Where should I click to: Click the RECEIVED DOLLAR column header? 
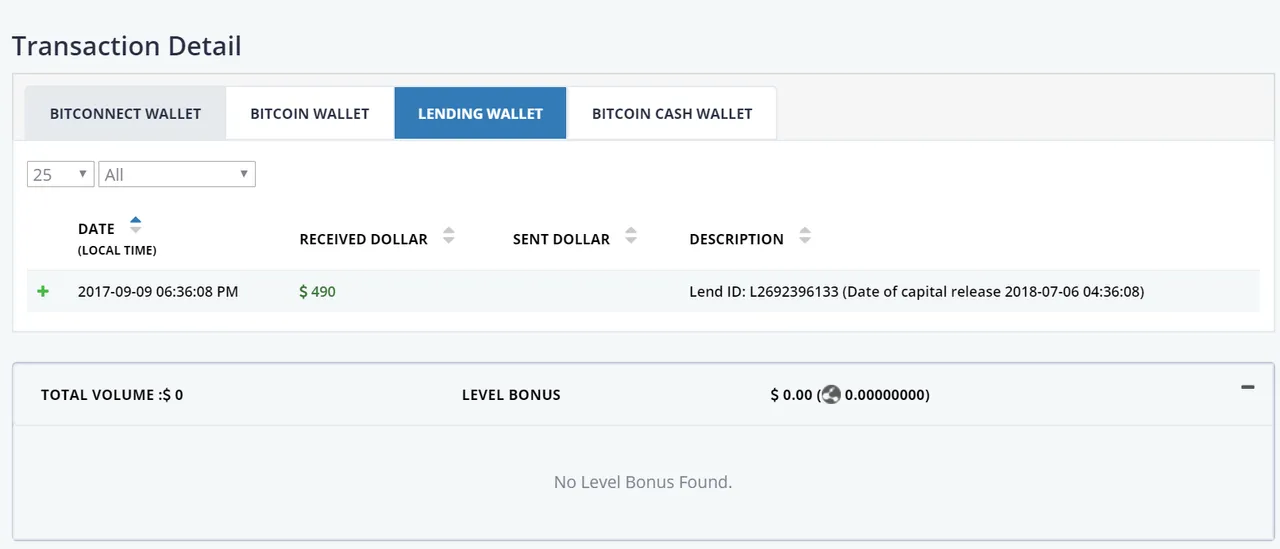(x=364, y=239)
